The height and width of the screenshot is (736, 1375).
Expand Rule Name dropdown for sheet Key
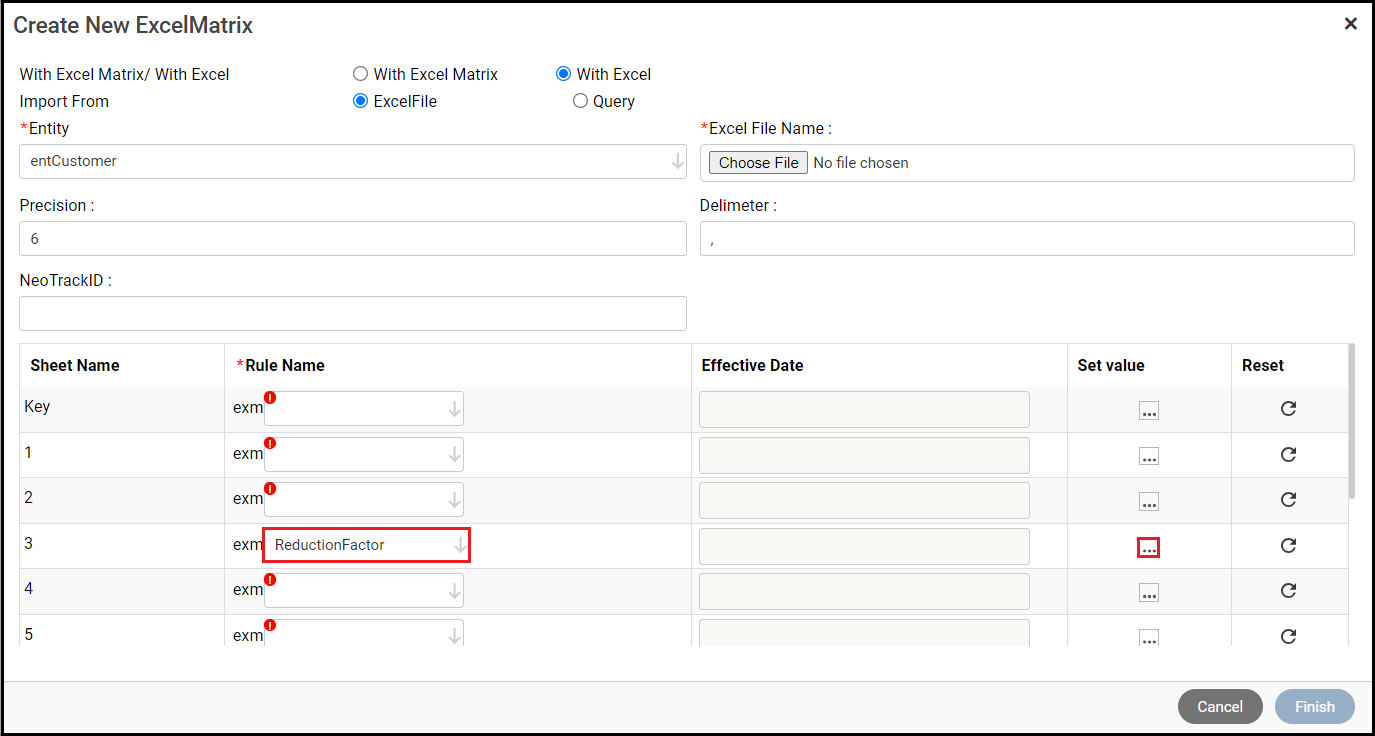click(x=454, y=408)
